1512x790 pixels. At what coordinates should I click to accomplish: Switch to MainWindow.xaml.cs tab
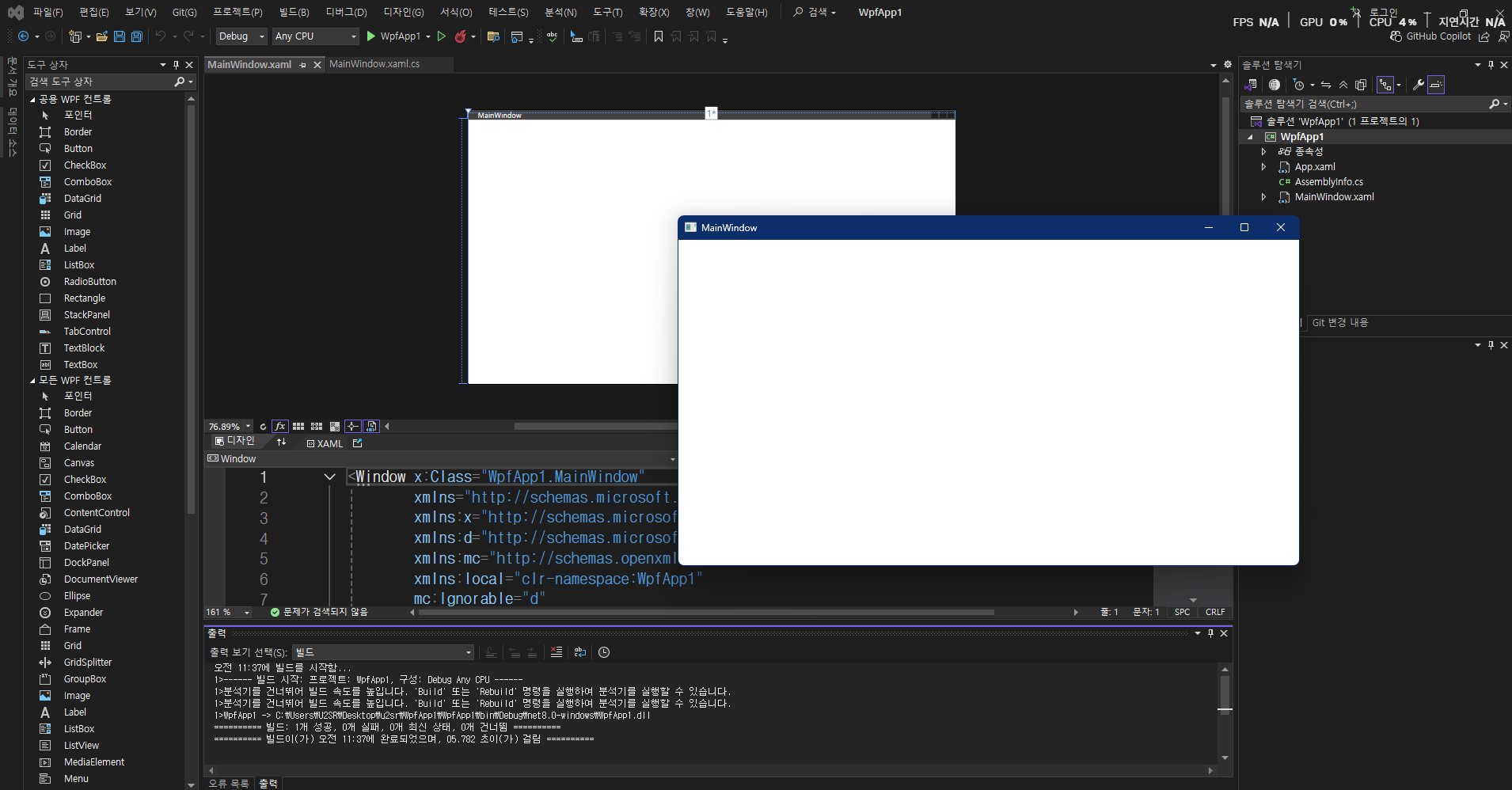click(374, 64)
